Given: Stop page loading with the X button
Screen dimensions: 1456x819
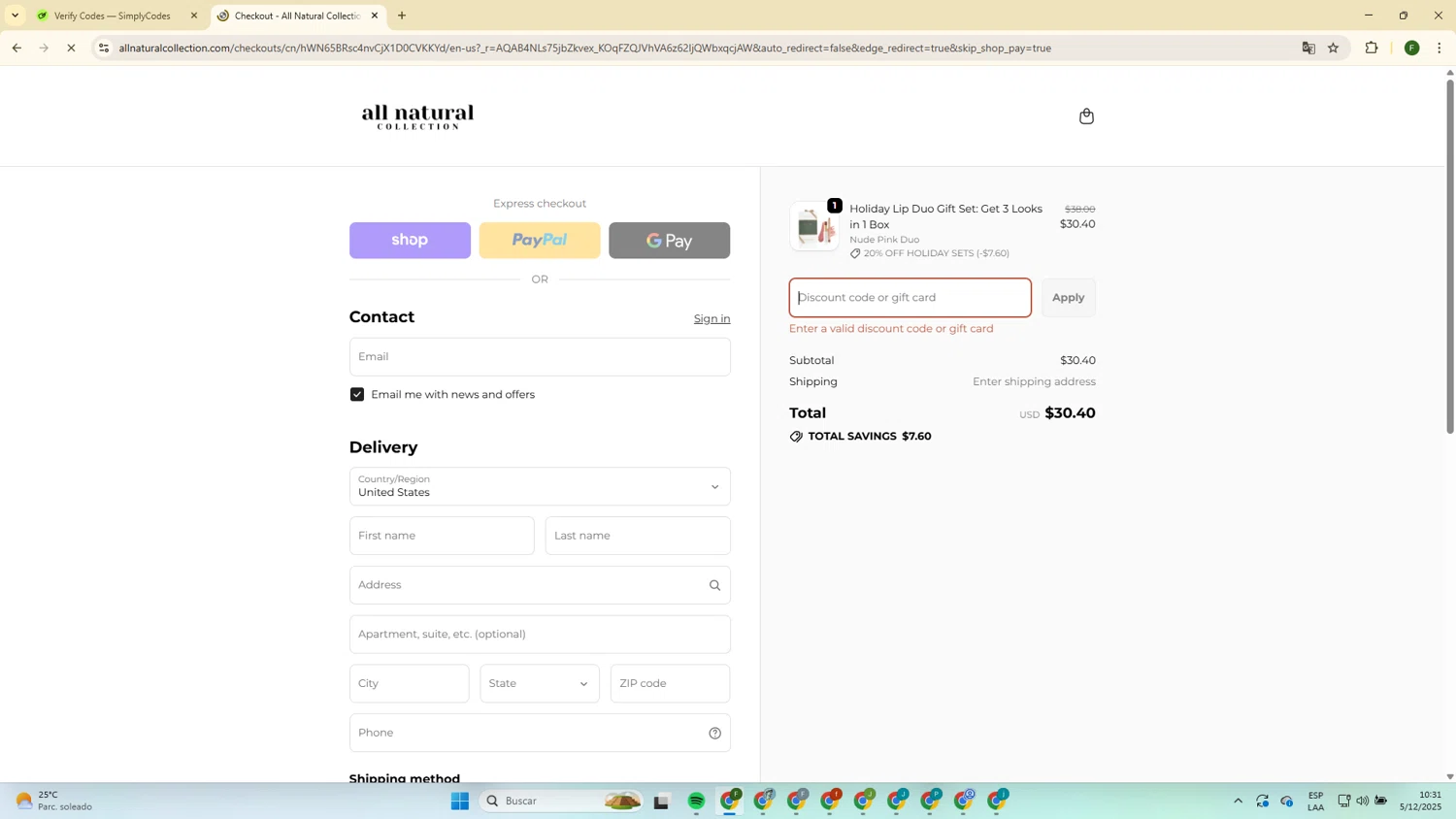Looking at the screenshot, I should (x=71, y=48).
